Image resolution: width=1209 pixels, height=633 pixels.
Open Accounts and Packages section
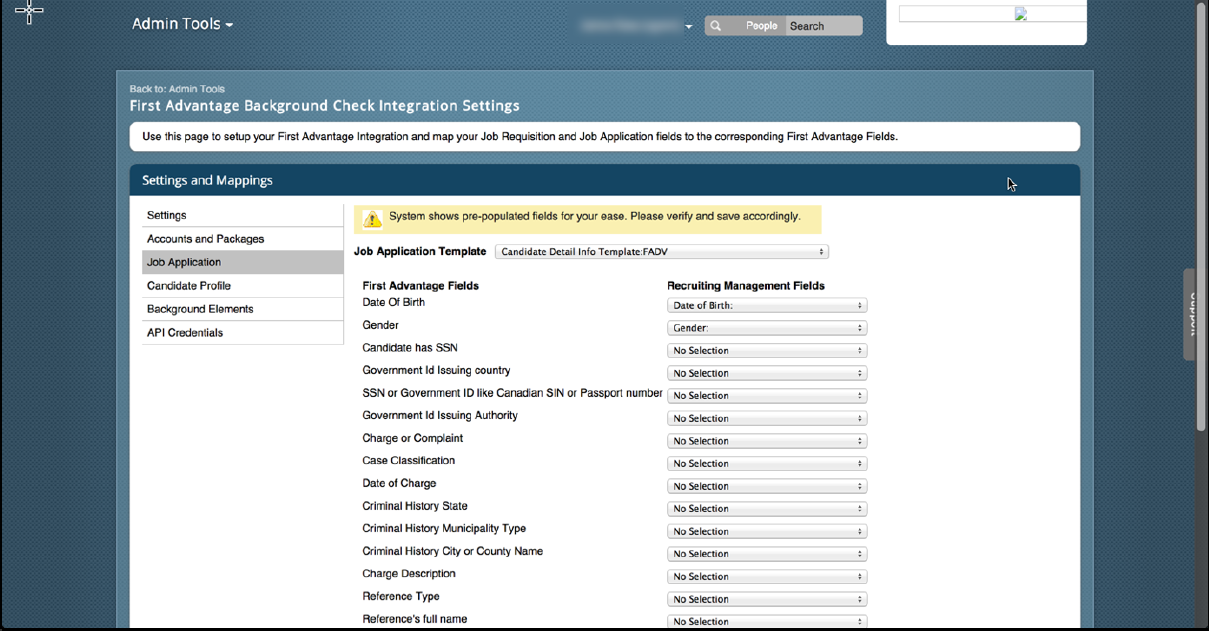click(243, 239)
